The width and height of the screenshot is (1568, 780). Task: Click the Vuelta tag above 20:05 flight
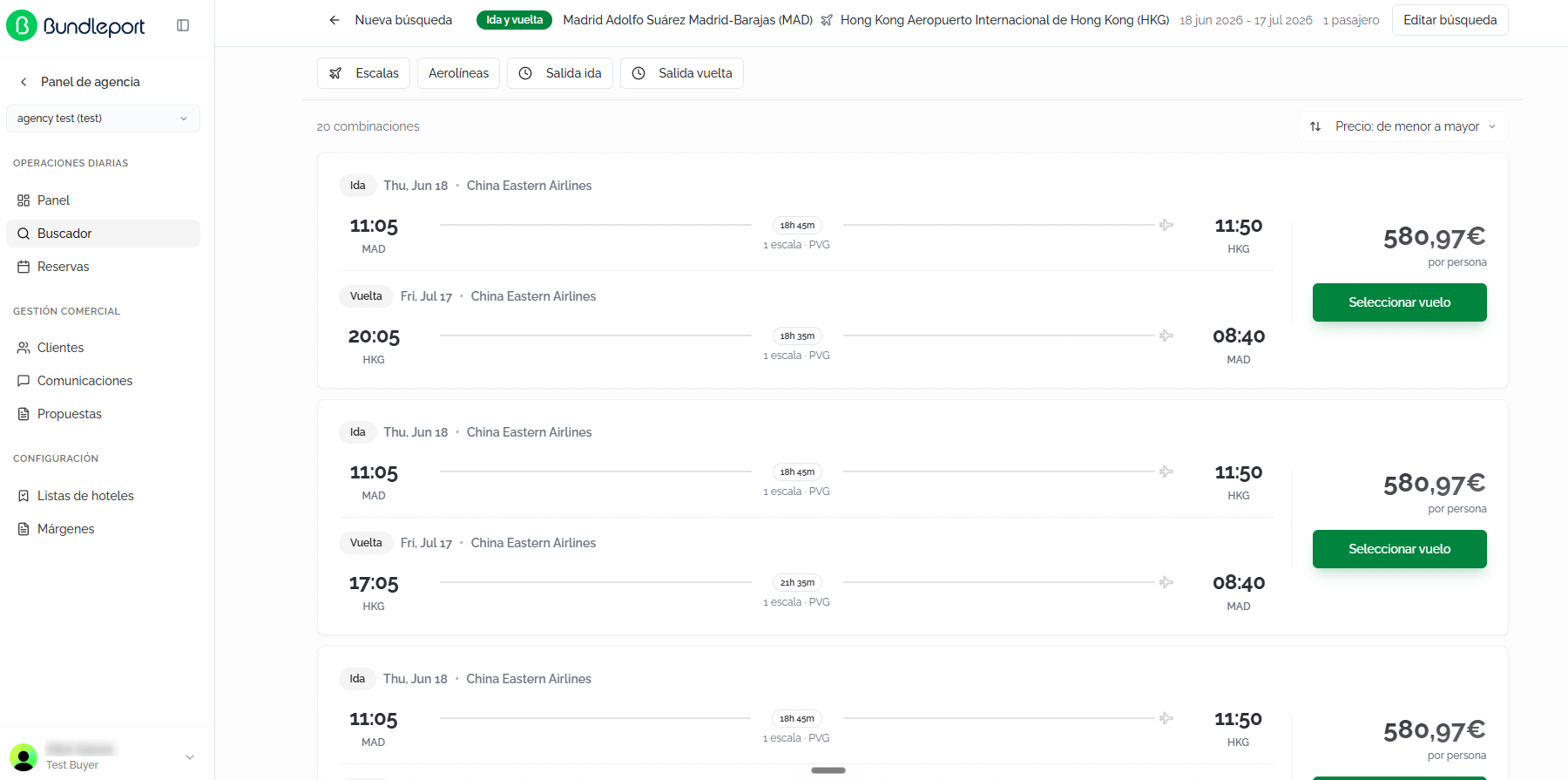[366, 296]
